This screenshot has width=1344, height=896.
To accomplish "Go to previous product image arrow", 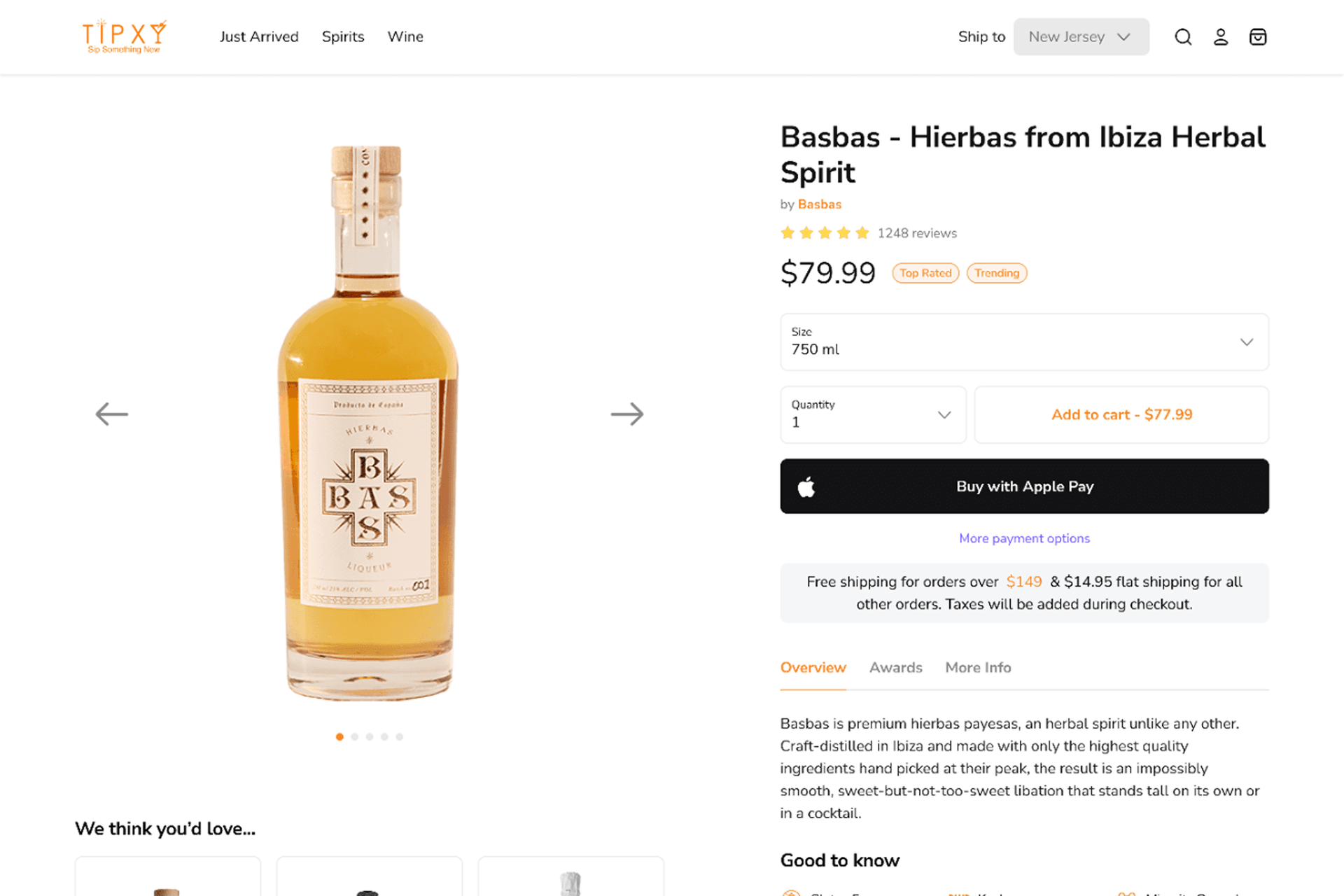I will tap(112, 414).
